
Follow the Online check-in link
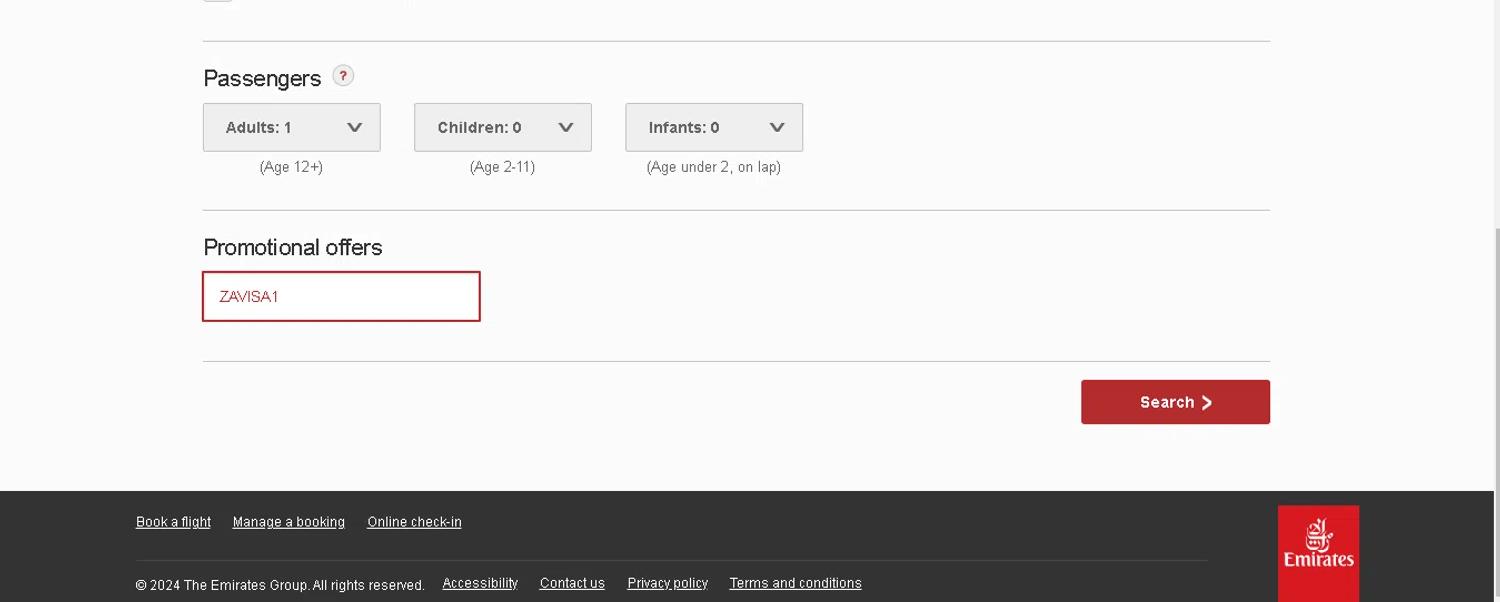(414, 522)
